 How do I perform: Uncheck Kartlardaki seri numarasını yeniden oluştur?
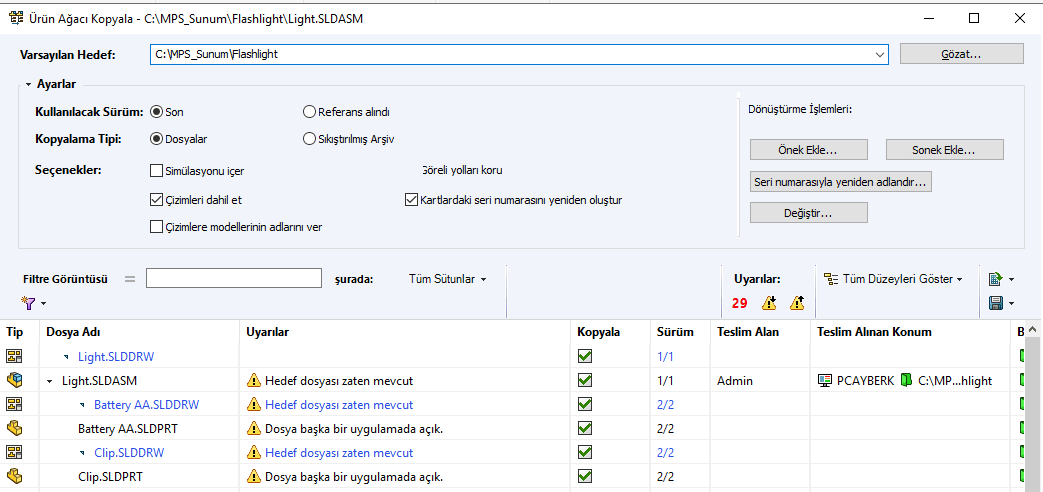click(412, 199)
